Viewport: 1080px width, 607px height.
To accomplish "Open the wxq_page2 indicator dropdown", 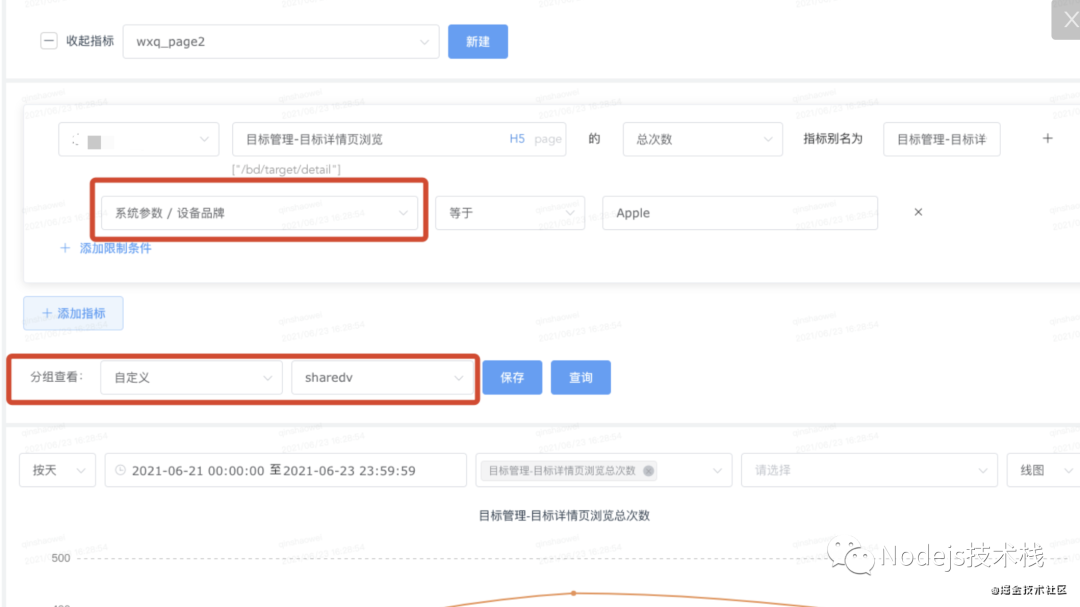I will (x=280, y=41).
